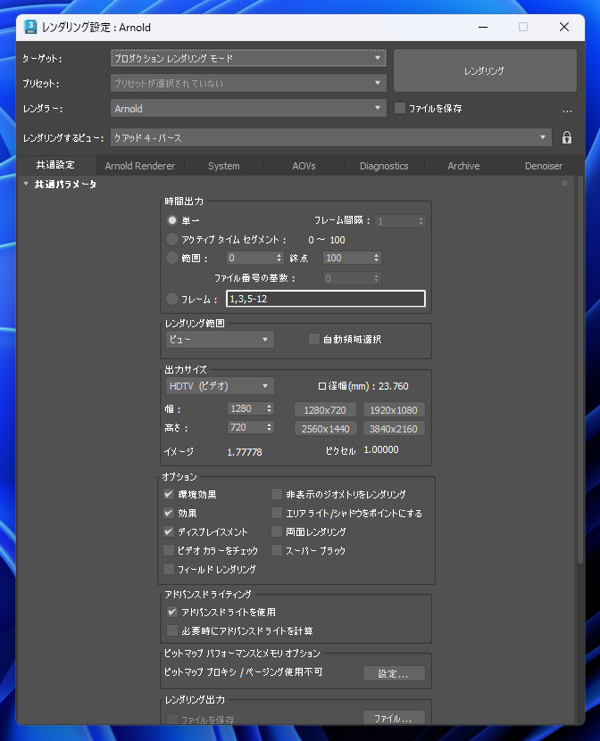Screen dimensions: 600x741
Task: Click the pixel aspect value 1.00000
Action: pyautogui.click(x=381, y=450)
